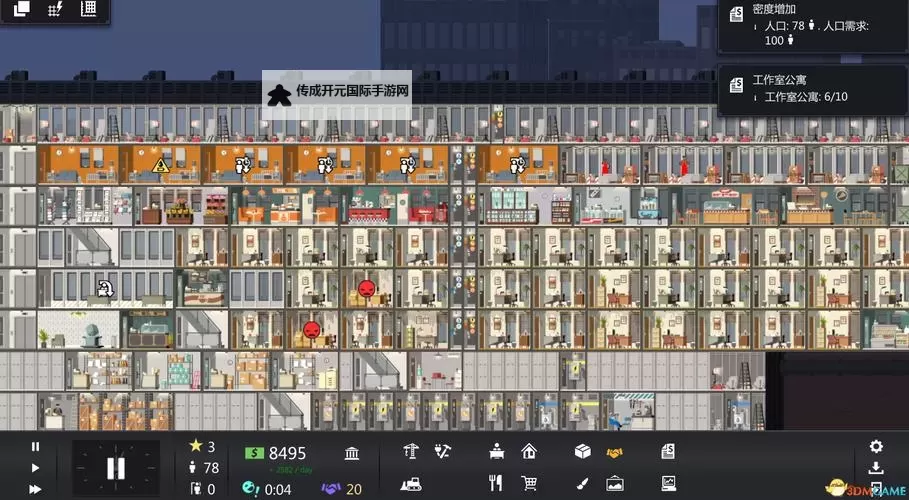Viewport: 909px width, 500px height.
Task: Open the offices build category desk icon
Action: coord(496,451)
